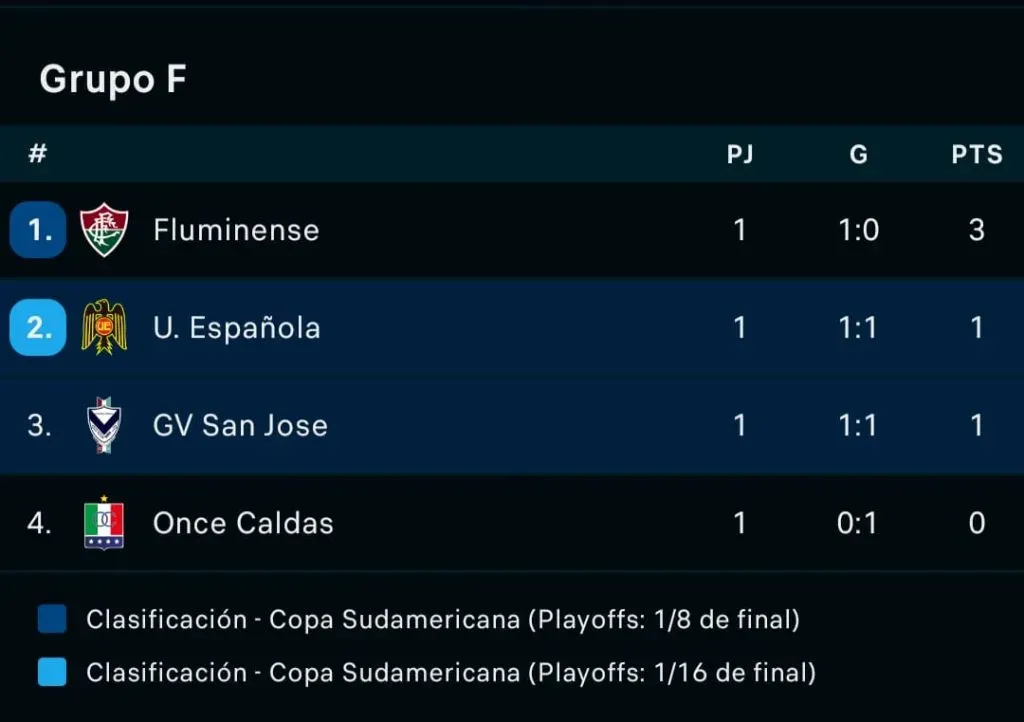Click the # column header
This screenshot has height=722, width=1024.
point(38,155)
